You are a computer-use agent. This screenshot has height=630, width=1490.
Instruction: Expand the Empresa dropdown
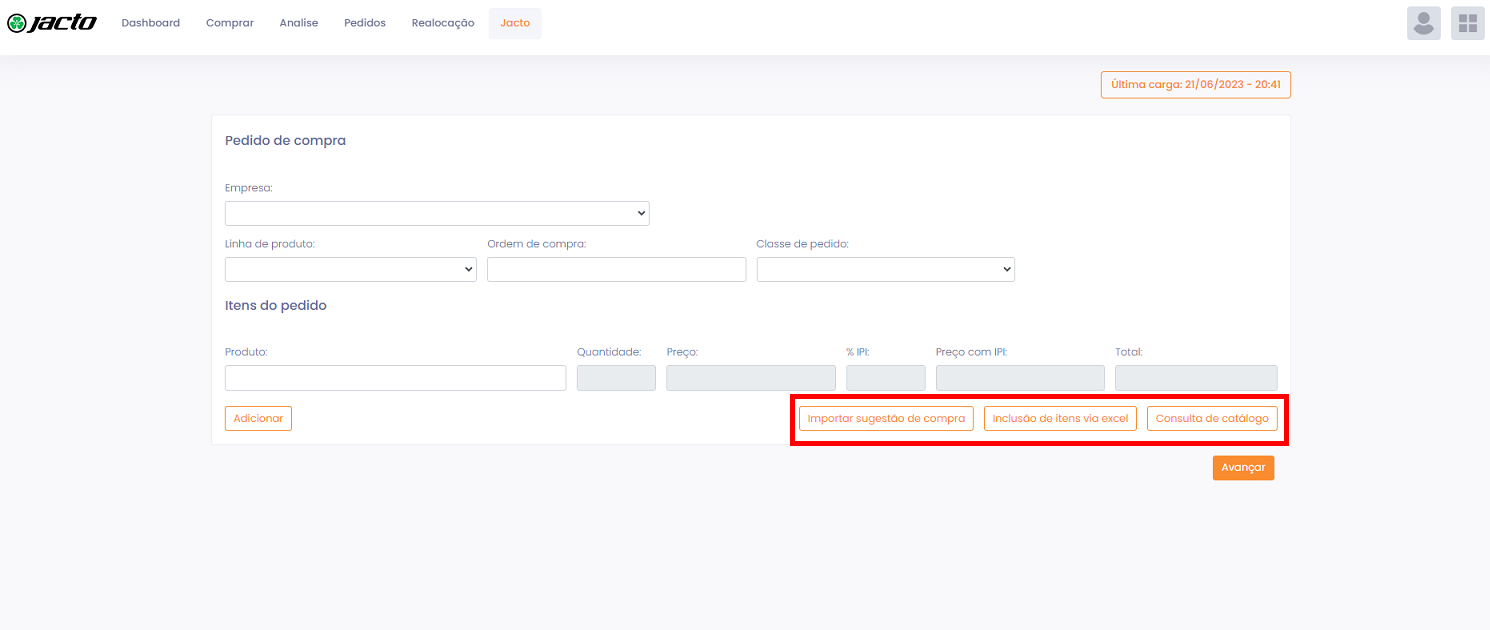(x=437, y=213)
